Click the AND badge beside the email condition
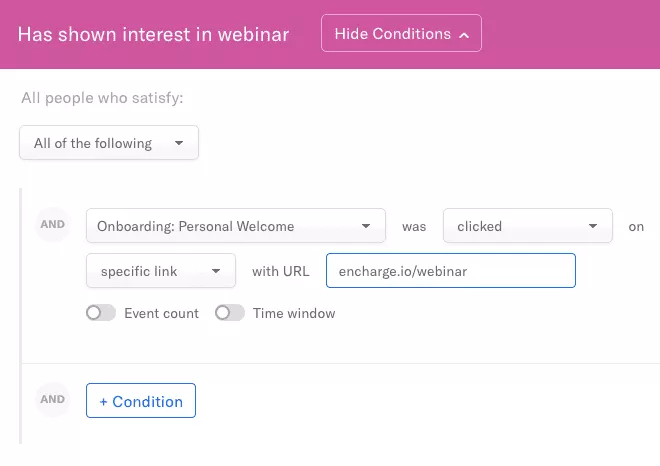This screenshot has height=466, width=660. click(53, 224)
